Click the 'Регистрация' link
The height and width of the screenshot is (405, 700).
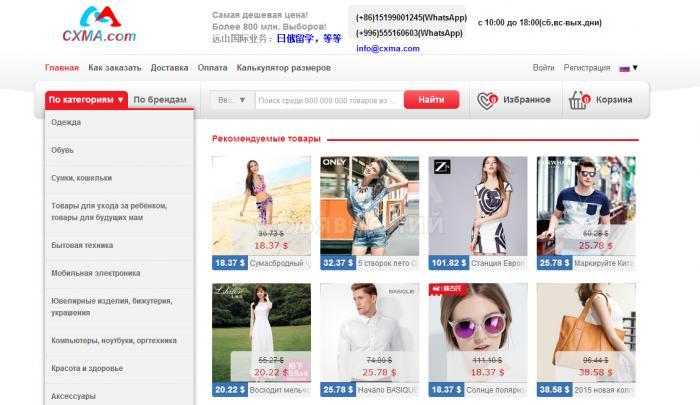pos(586,68)
